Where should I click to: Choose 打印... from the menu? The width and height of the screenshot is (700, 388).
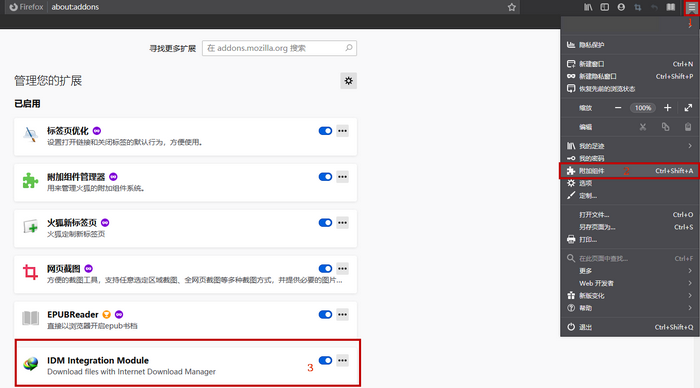click(x=629, y=240)
